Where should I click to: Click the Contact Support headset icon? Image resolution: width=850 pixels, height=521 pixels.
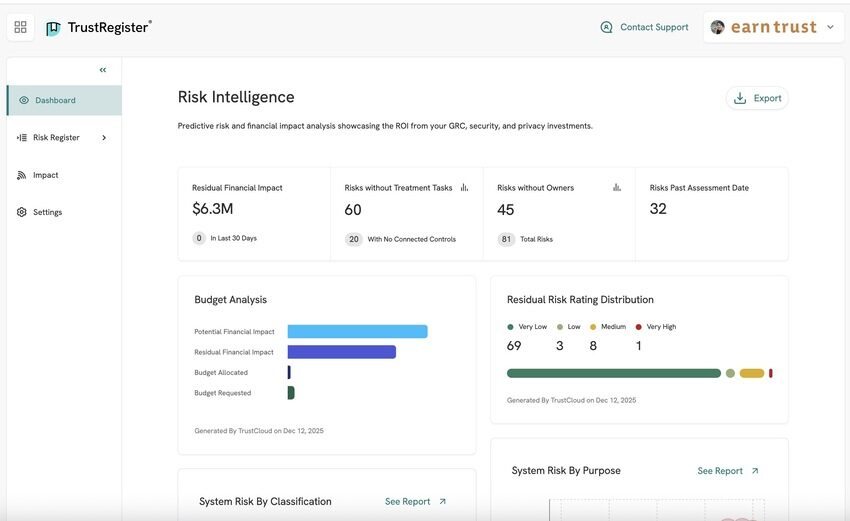coord(607,27)
